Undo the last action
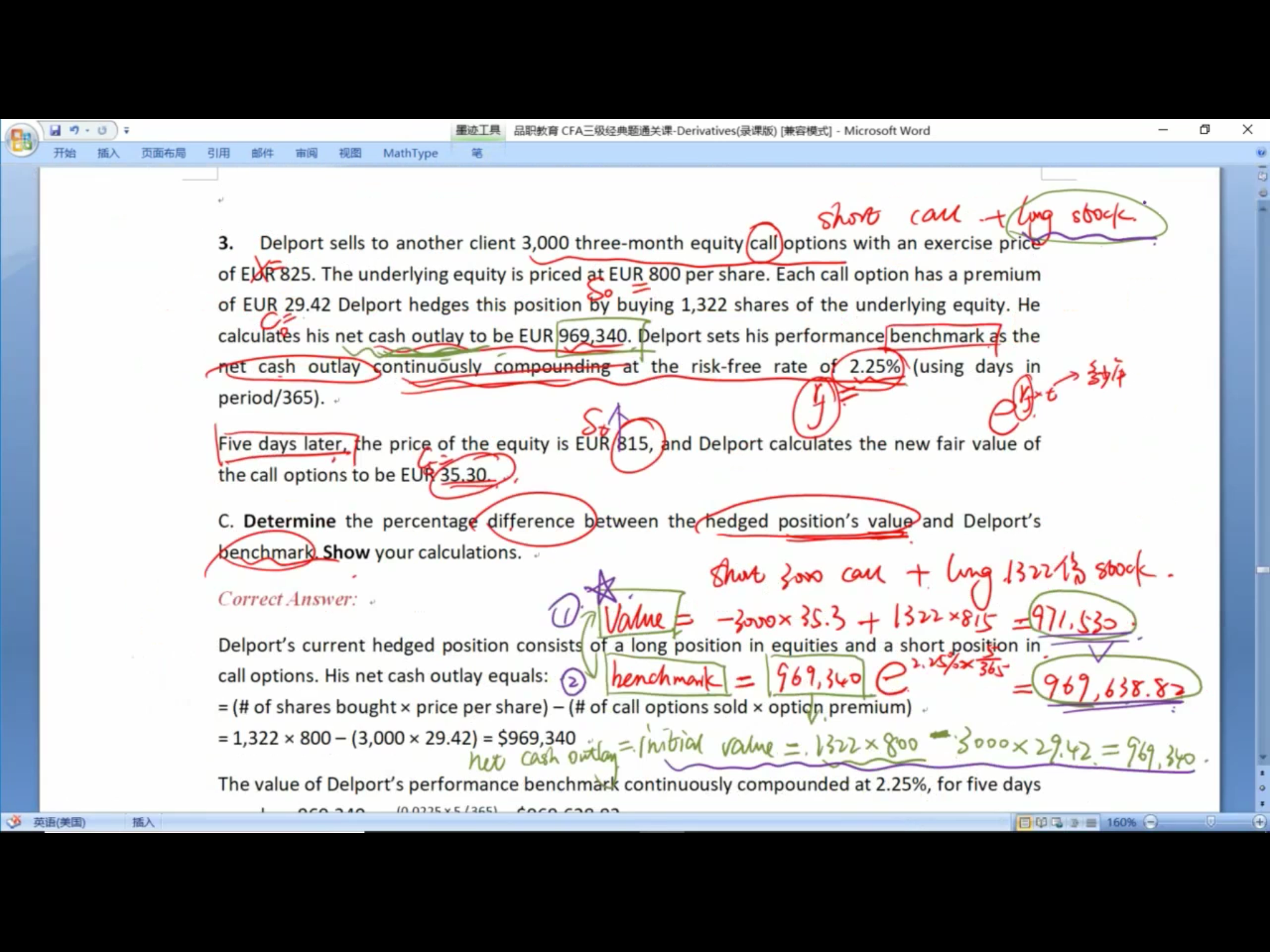 pos(74,130)
